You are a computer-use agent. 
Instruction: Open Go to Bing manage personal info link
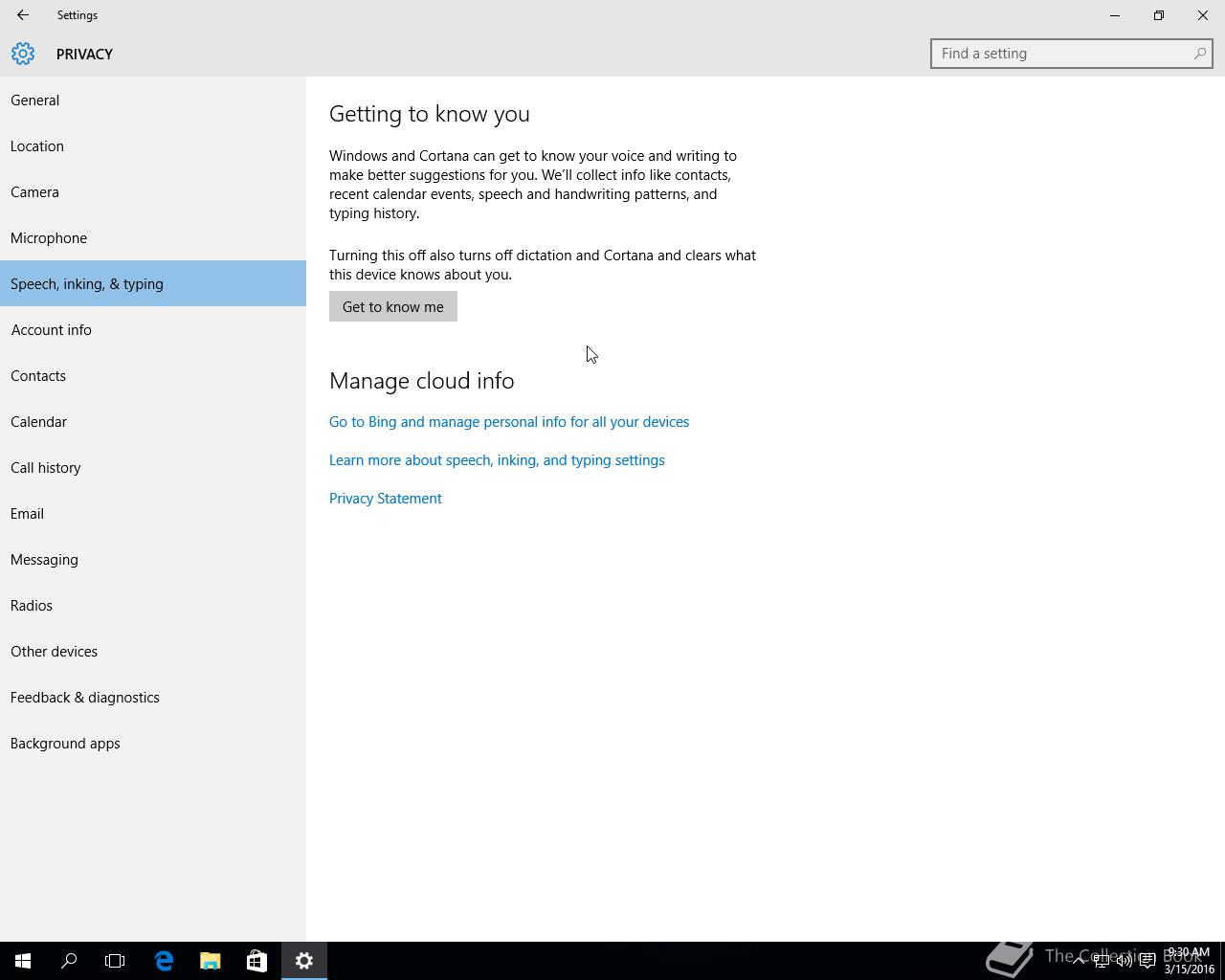pyautogui.click(x=509, y=422)
